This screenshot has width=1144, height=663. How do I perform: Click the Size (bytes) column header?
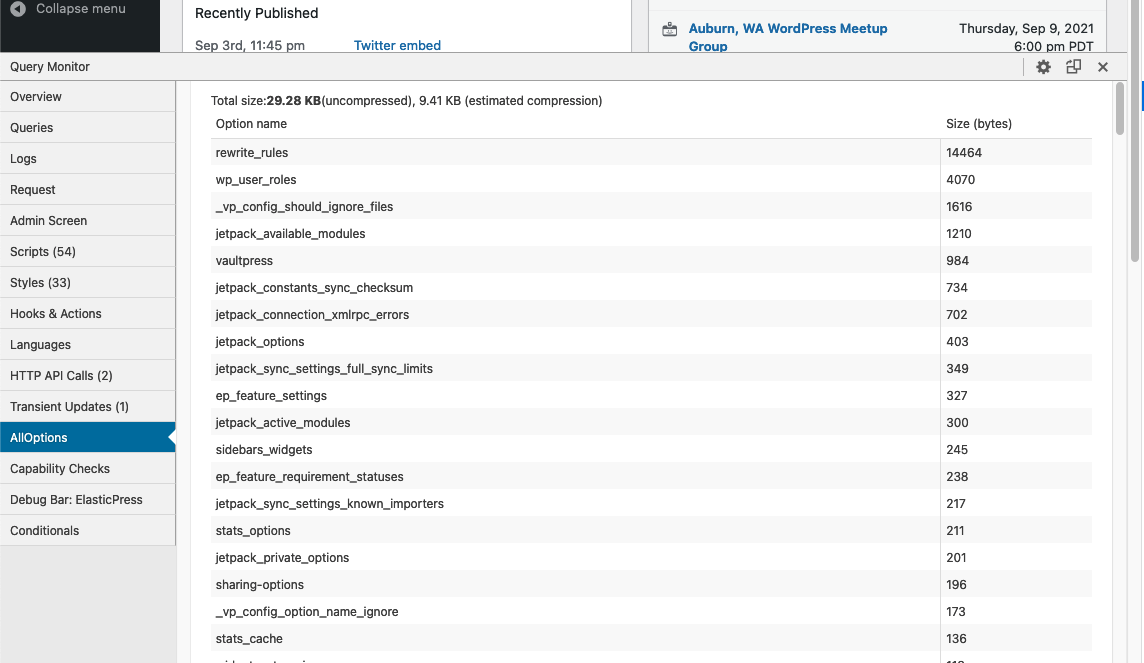pyautogui.click(x=978, y=124)
